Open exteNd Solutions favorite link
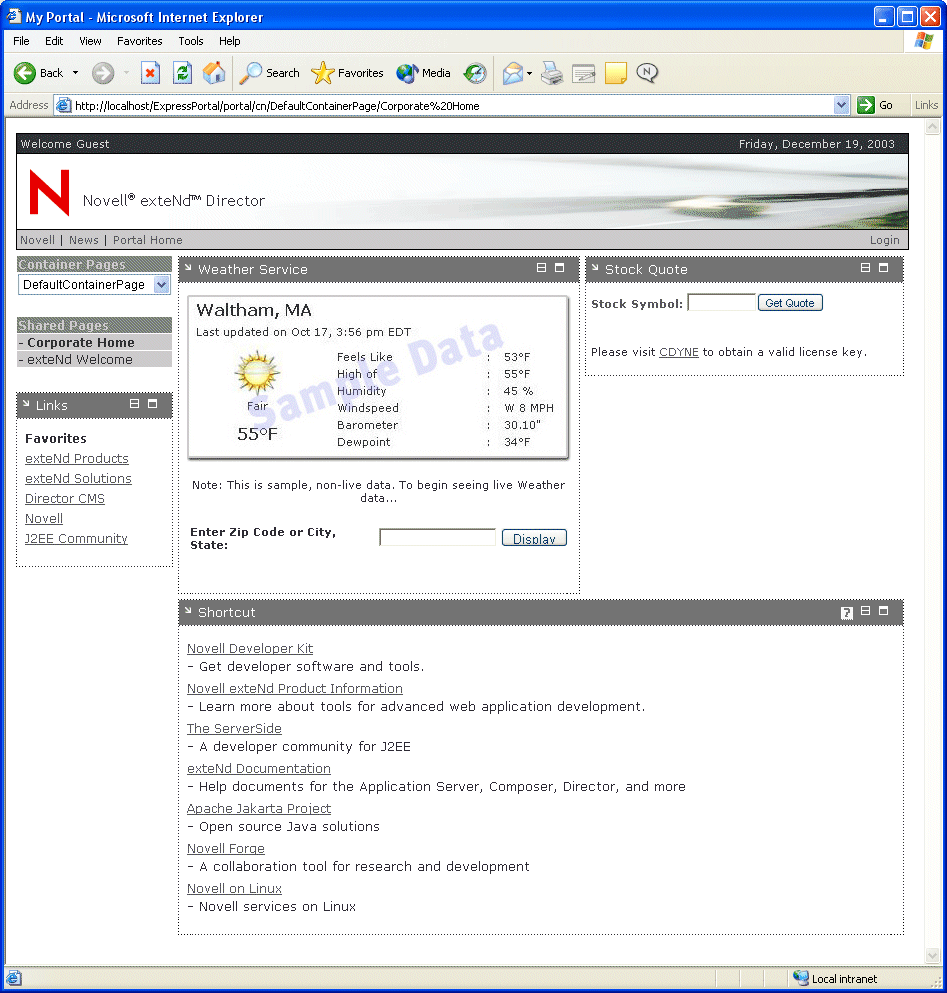Viewport: 947px width, 993px height. tap(78, 479)
